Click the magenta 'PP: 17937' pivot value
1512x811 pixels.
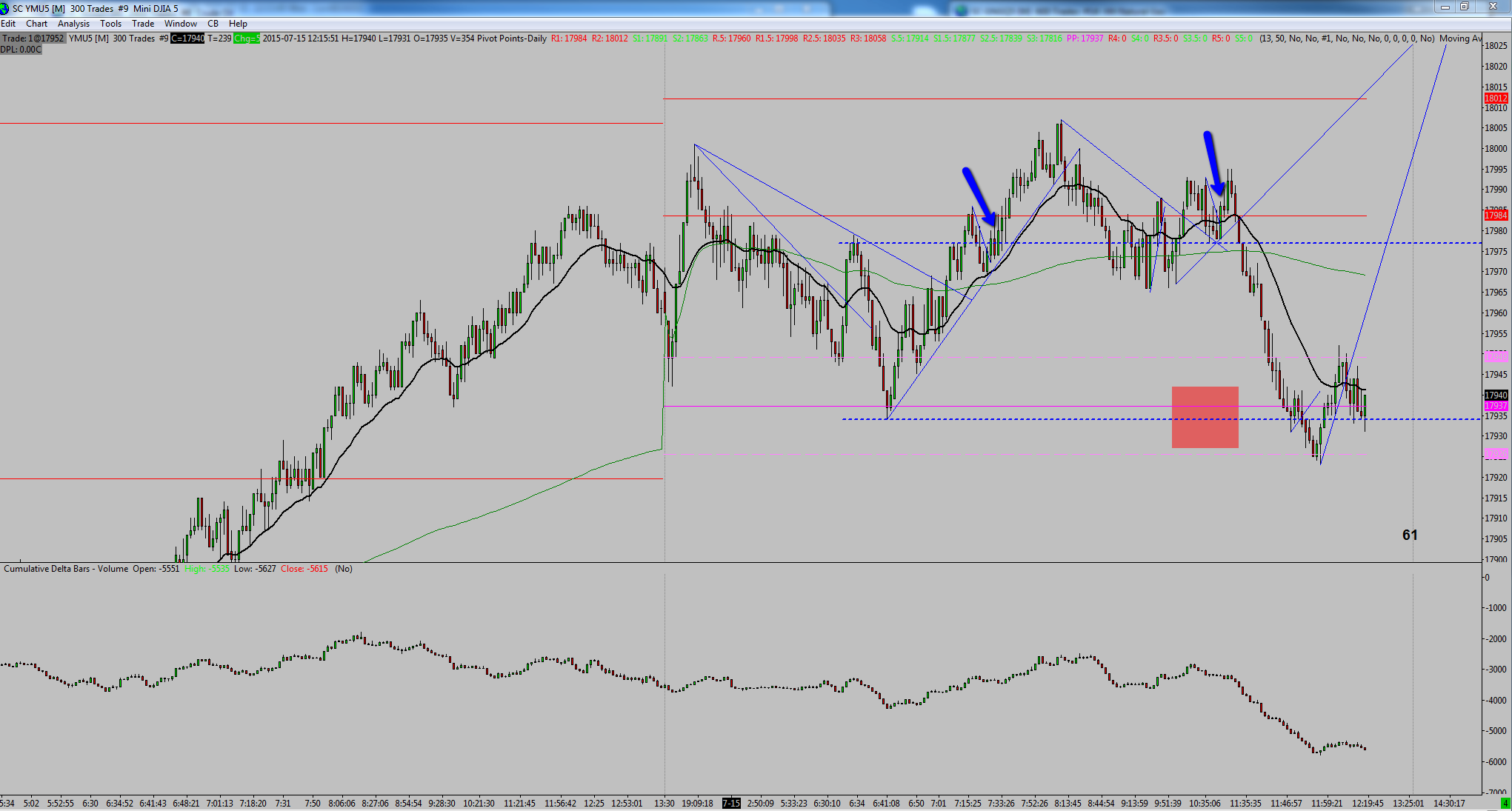click(1085, 39)
